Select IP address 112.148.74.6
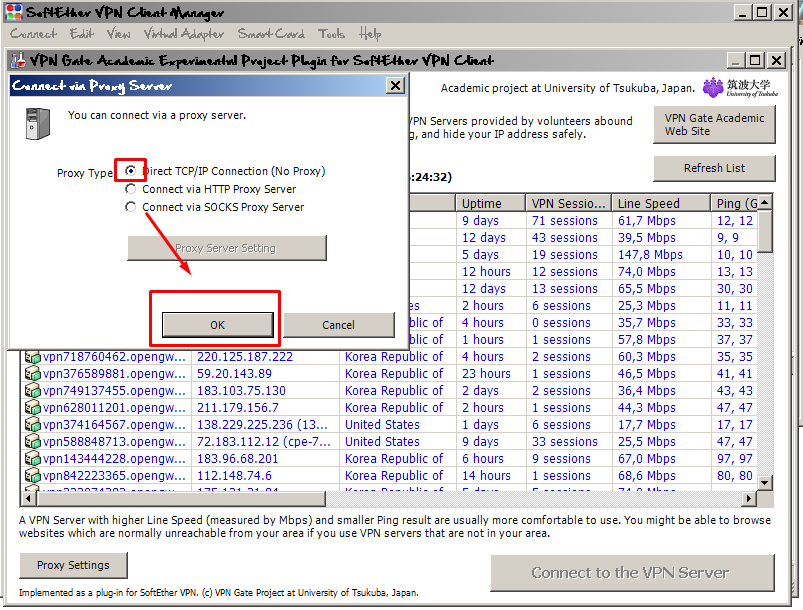The image size is (803, 610). (235, 475)
